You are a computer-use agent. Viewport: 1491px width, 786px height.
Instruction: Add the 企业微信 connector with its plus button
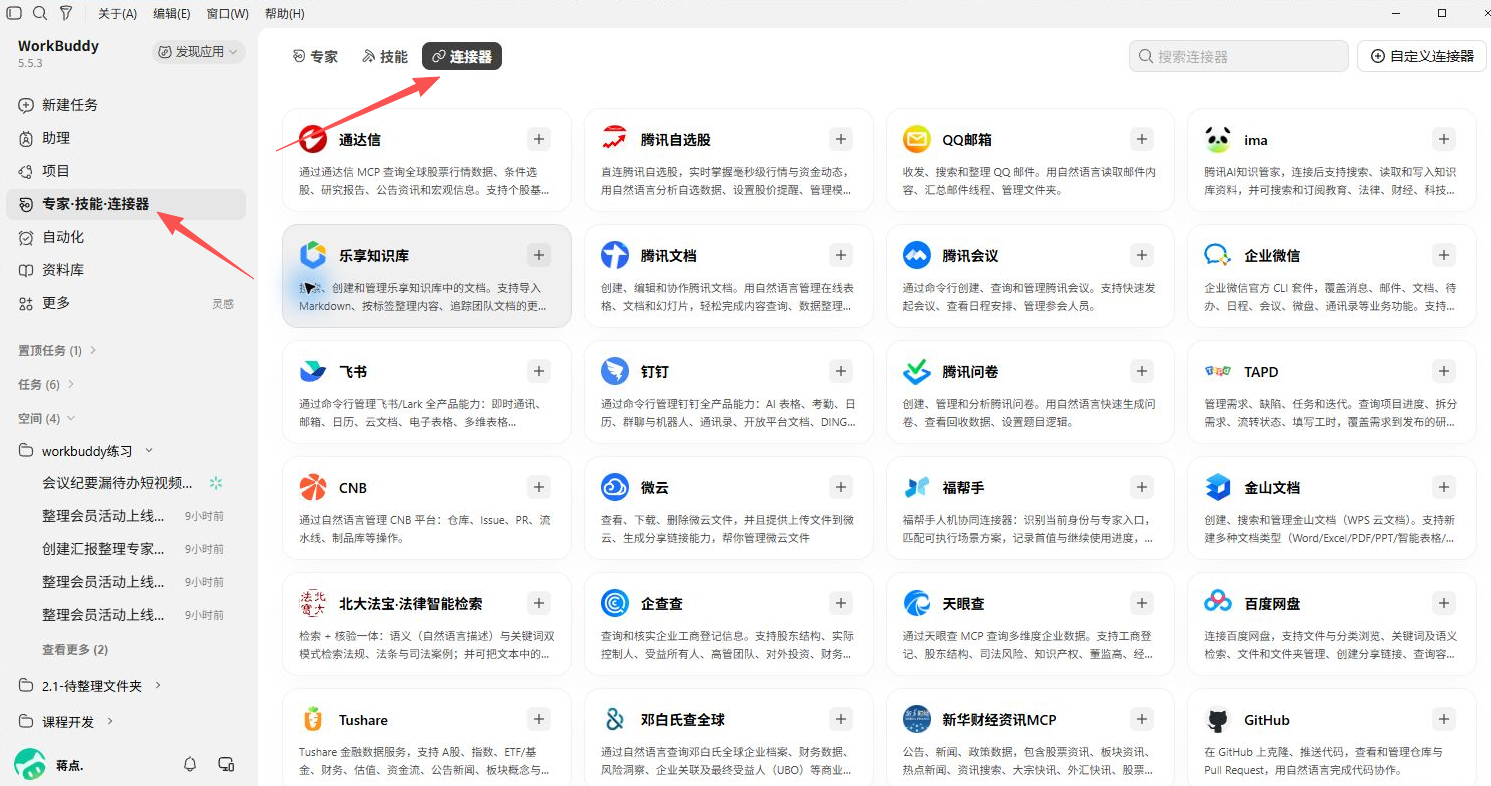pos(1443,255)
